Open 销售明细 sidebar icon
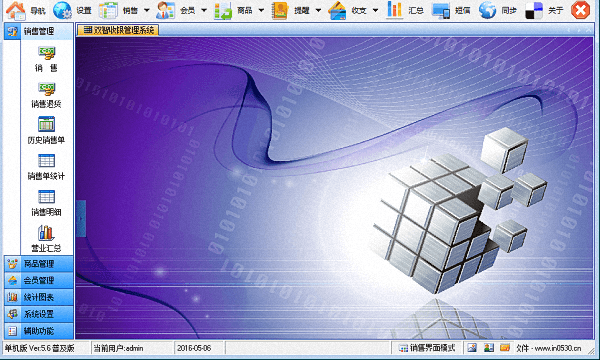Viewport: 600px width, 360px height. click(46, 197)
